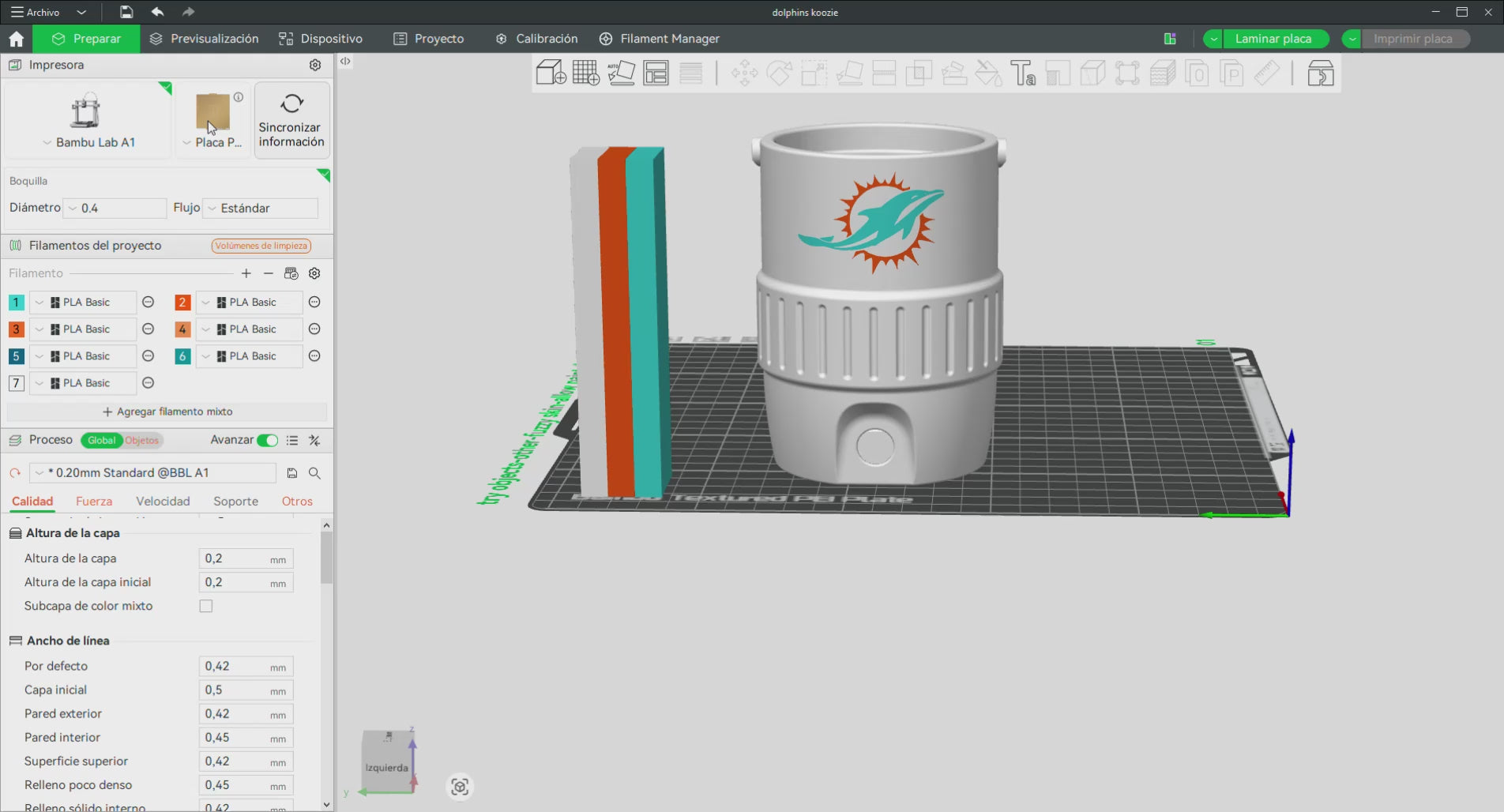Select the Text shape tool
This screenshot has width=1504, height=812.
(x=1023, y=73)
